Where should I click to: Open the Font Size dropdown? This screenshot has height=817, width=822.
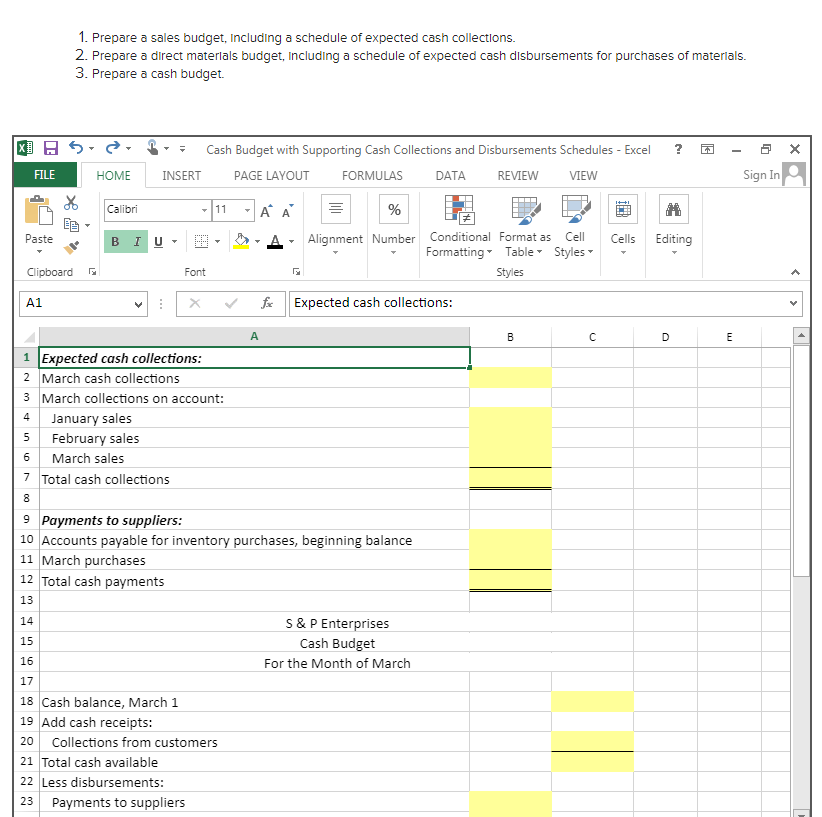pos(244,210)
